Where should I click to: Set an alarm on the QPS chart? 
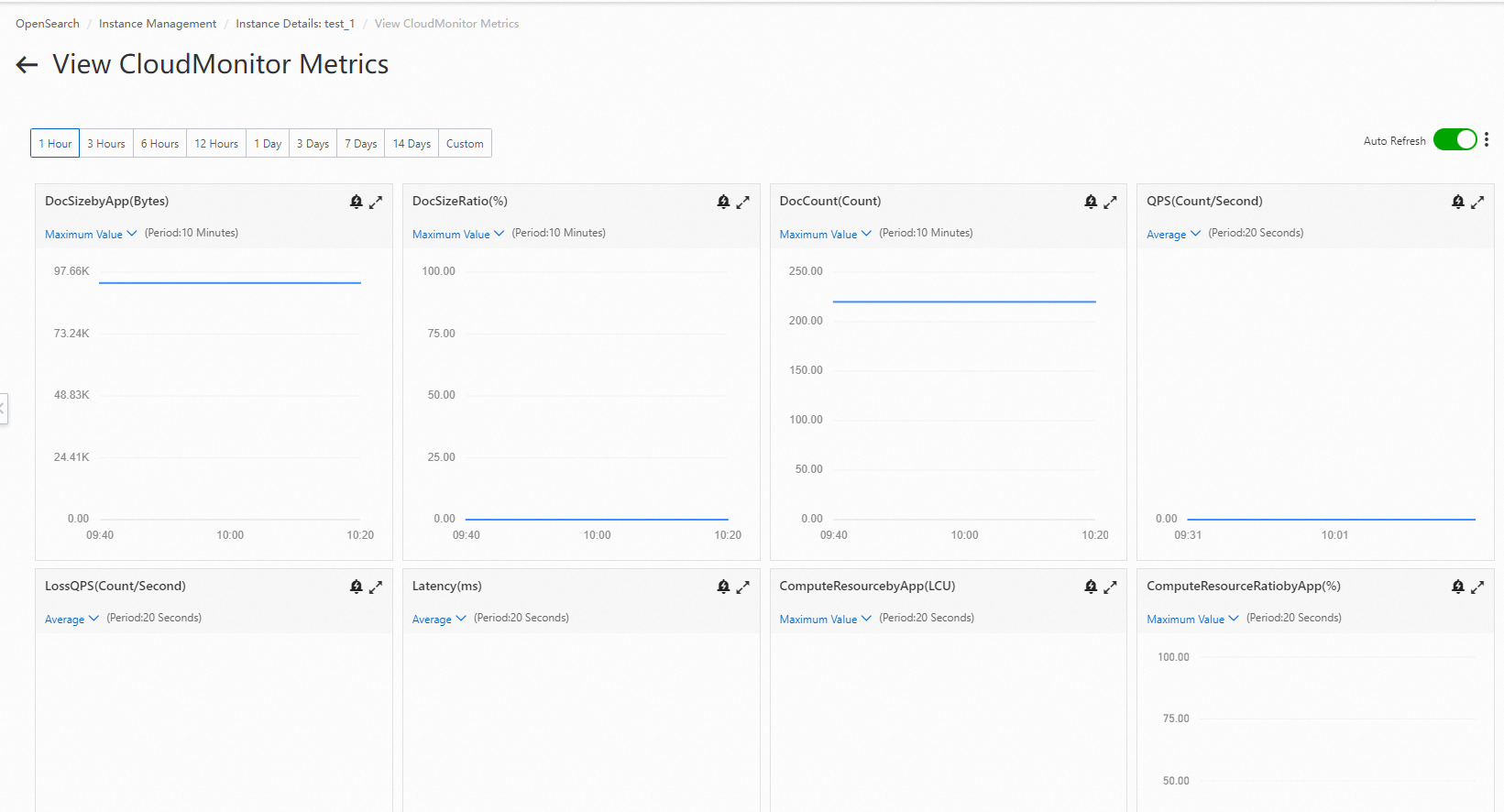(1457, 202)
